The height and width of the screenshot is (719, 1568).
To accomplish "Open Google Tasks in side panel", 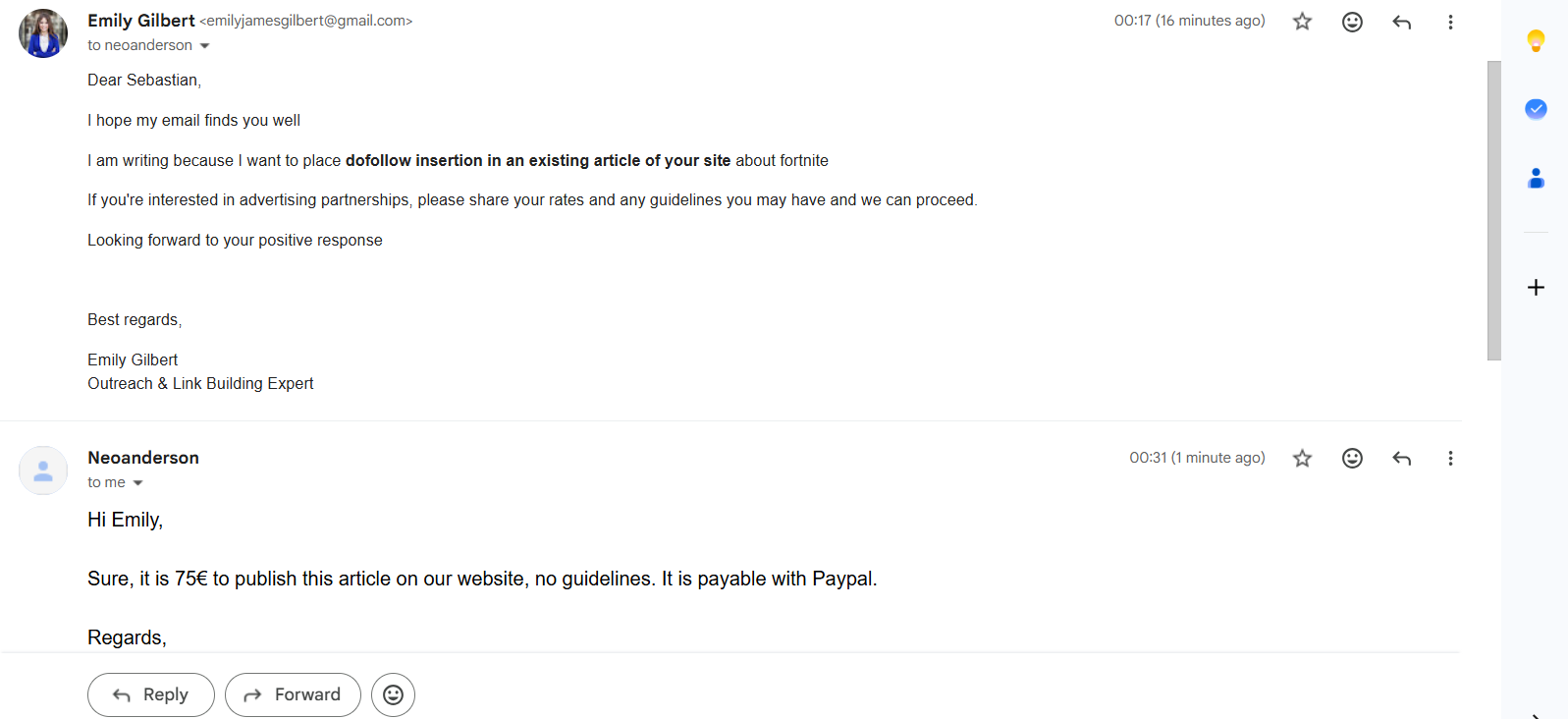I will [x=1536, y=109].
